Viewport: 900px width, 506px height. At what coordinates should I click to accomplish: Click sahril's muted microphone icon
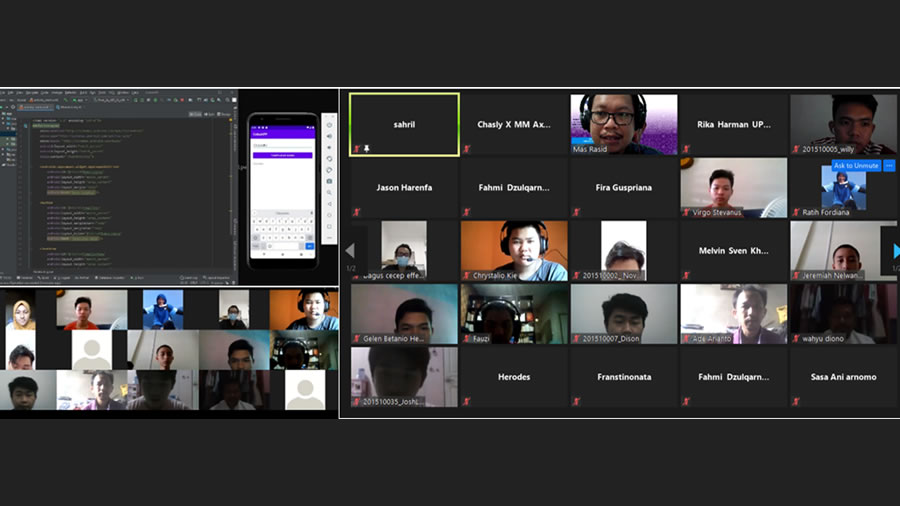pyautogui.click(x=356, y=148)
